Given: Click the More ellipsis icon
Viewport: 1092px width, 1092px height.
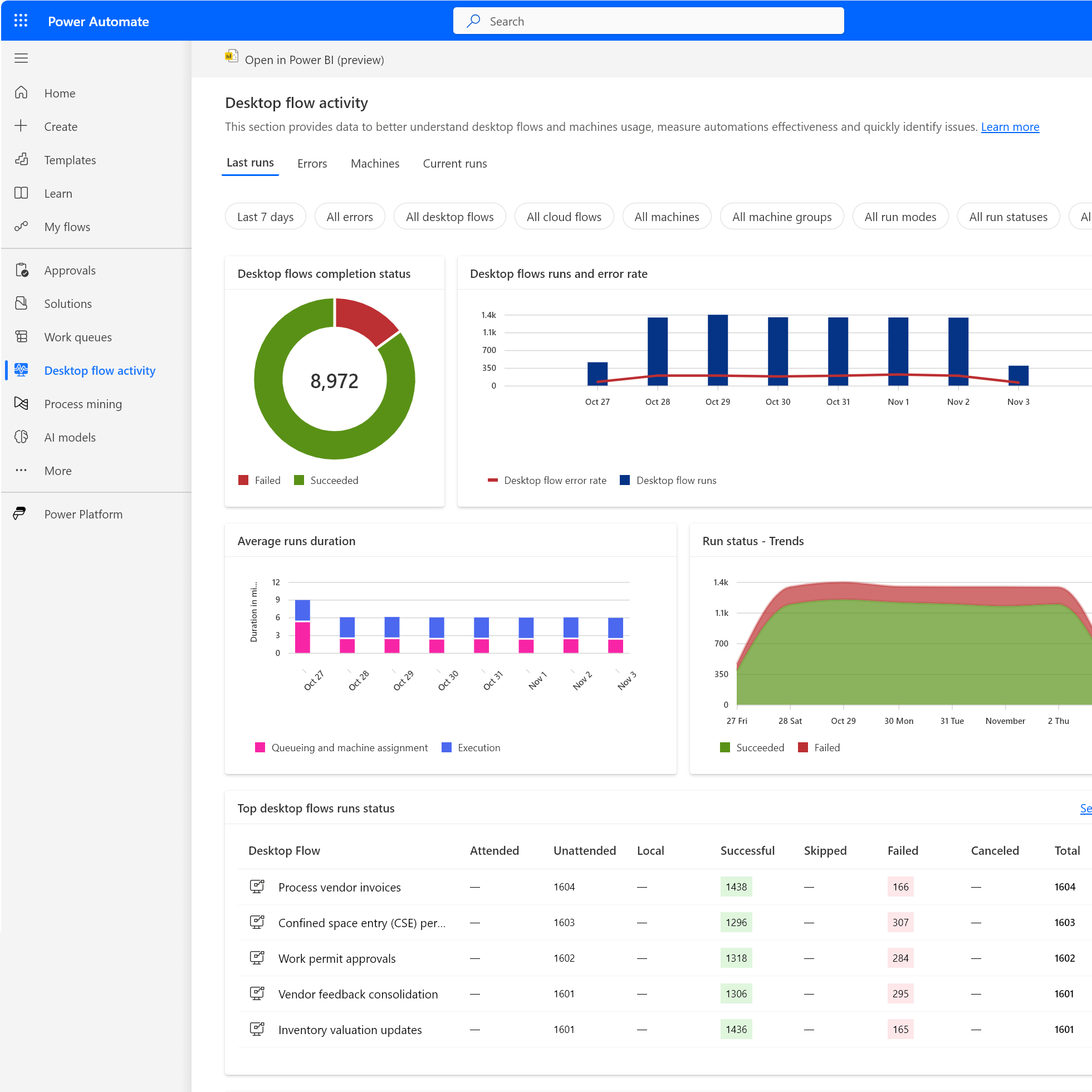Looking at the screenshot, I should coord(21,469).
